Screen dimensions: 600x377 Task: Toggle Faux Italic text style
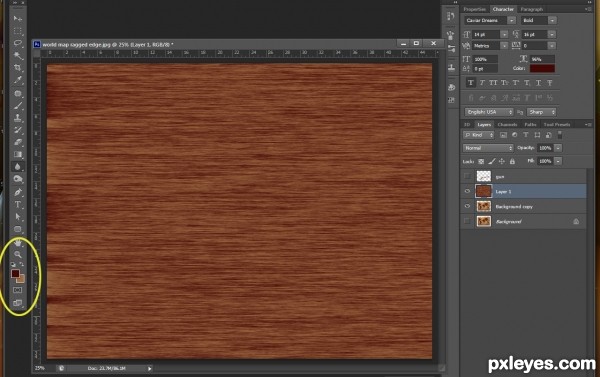point(482,83)
